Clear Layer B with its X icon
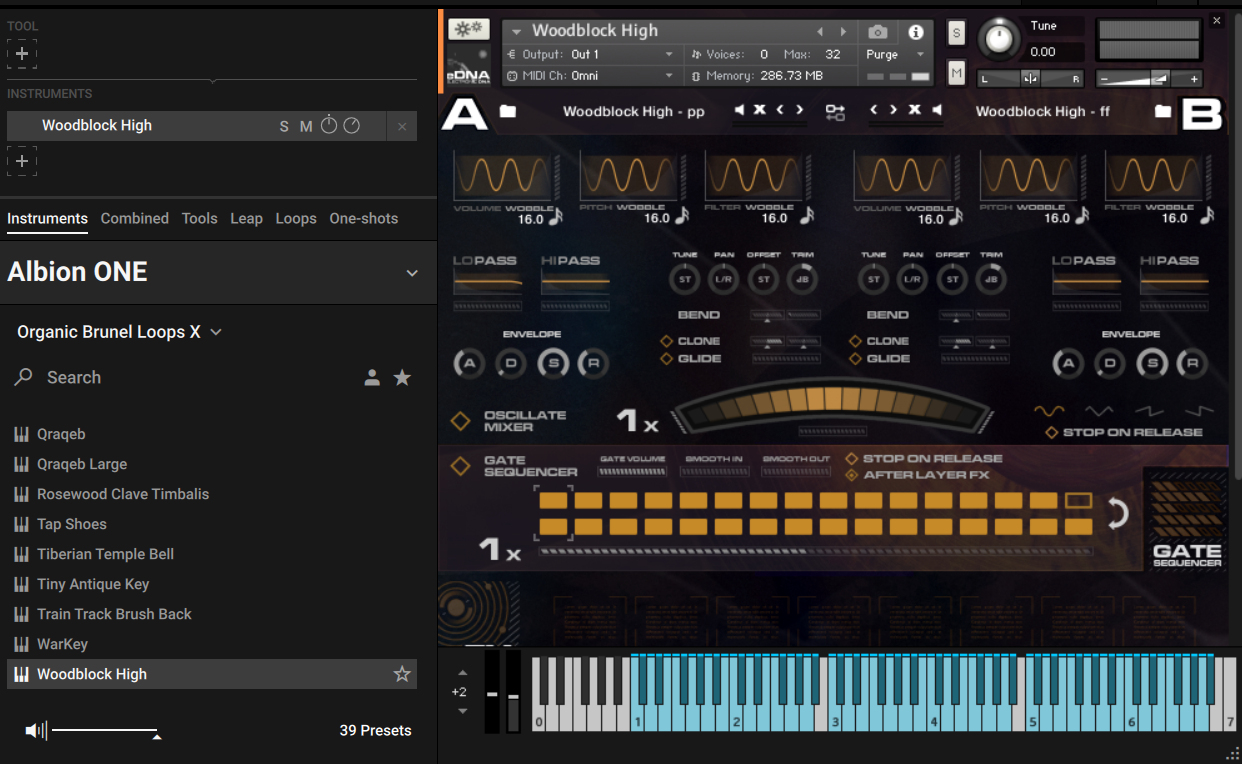Viewport: 1242px width, 764px height. point(914,110)
